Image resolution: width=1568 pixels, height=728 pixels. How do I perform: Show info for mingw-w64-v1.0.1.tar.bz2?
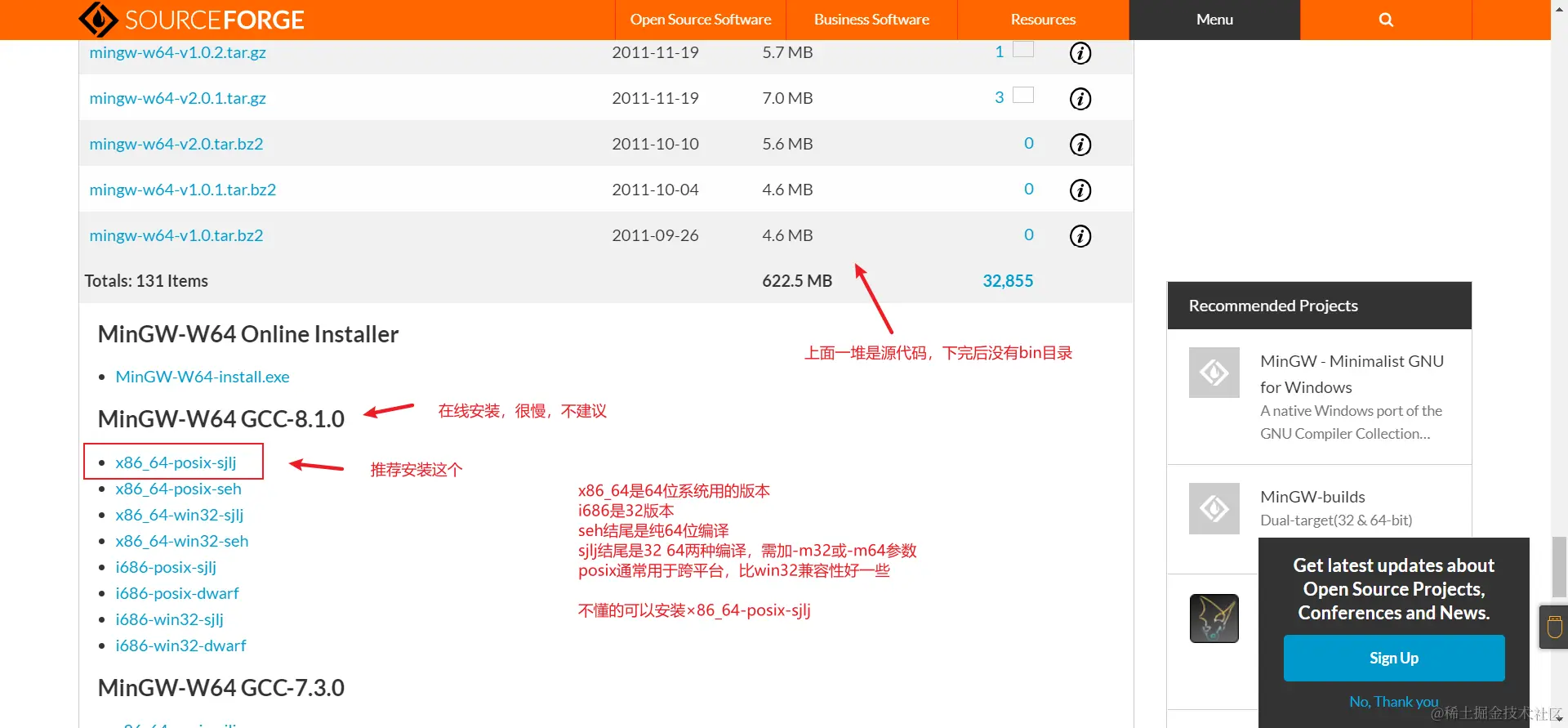click(x=1080, y=190)
